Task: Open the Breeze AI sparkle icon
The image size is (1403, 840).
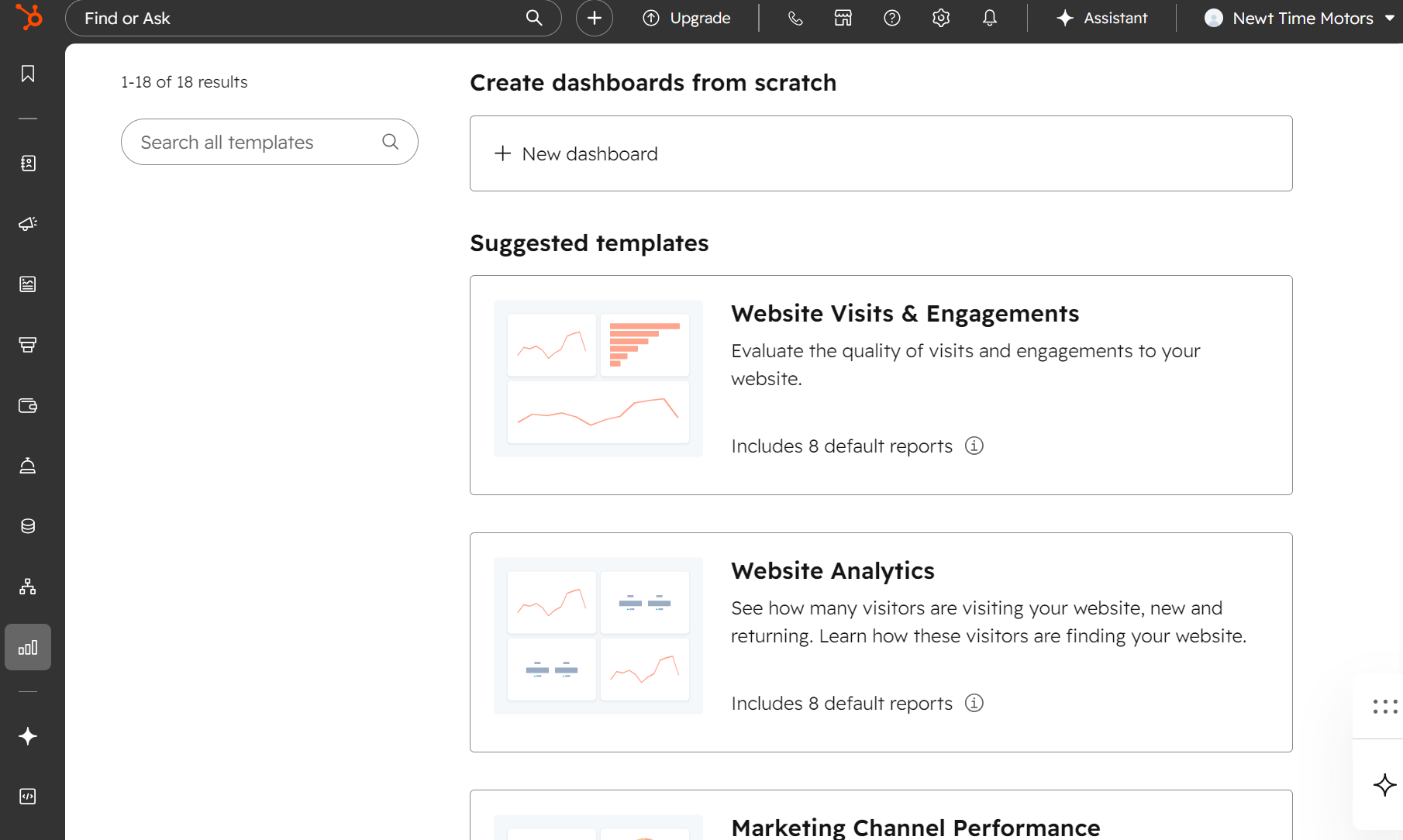Action: (x=28, y=736)
